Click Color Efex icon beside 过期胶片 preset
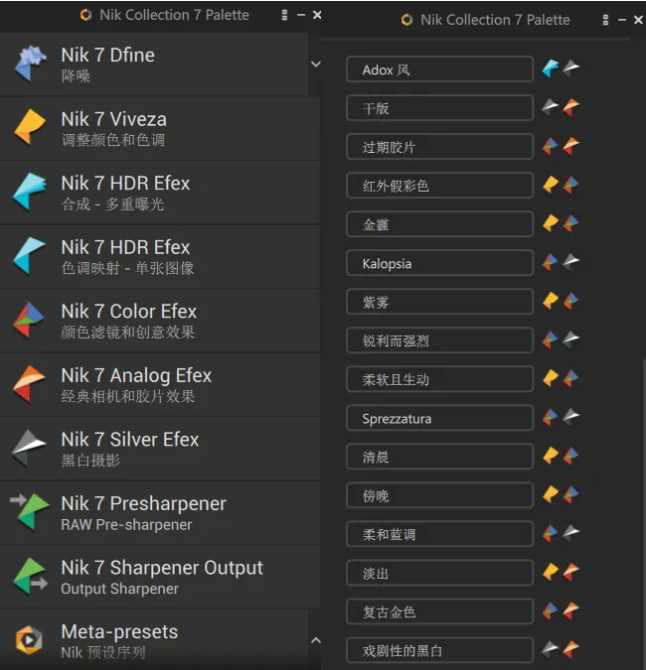The image size is (646, 670). pyautogui.click(x=550, y=146)
